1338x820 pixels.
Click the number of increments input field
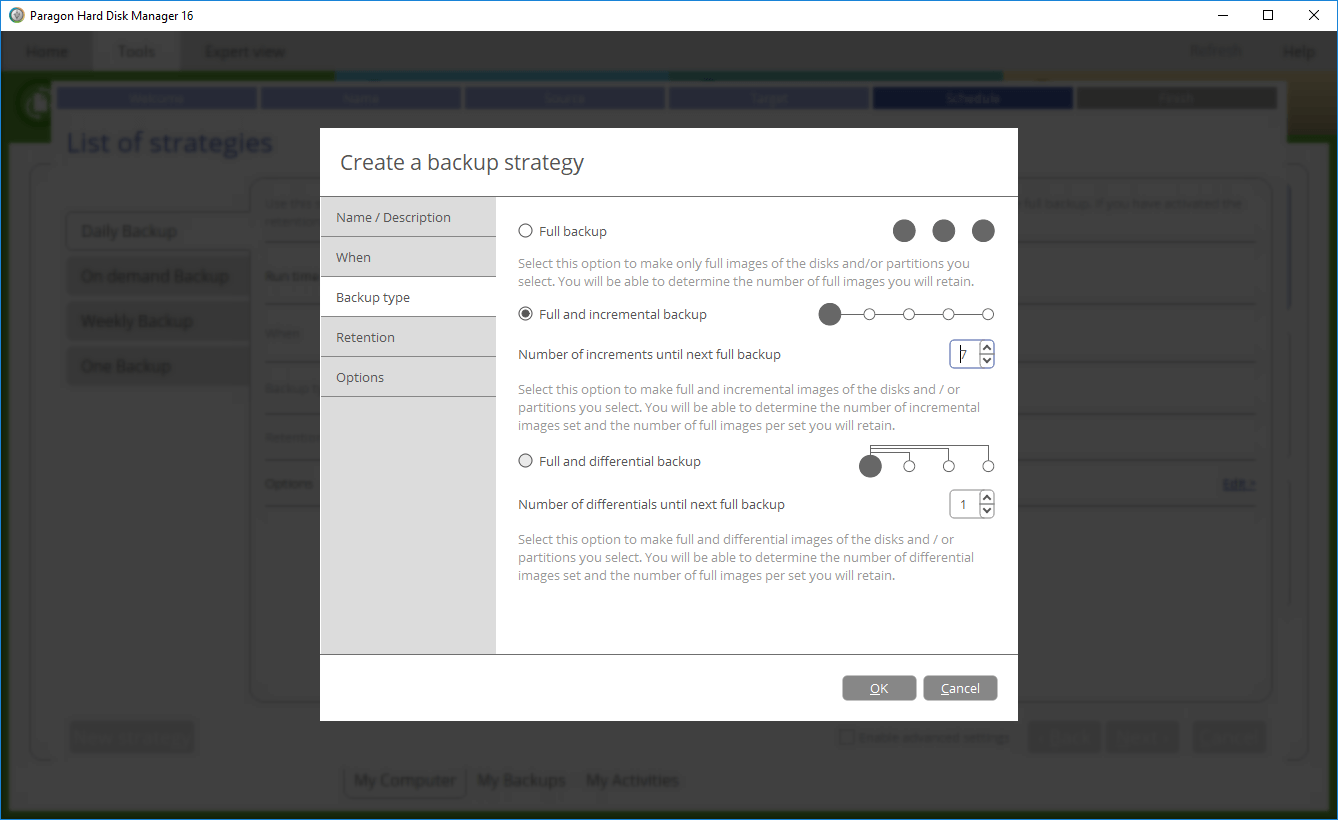point(965,354)
